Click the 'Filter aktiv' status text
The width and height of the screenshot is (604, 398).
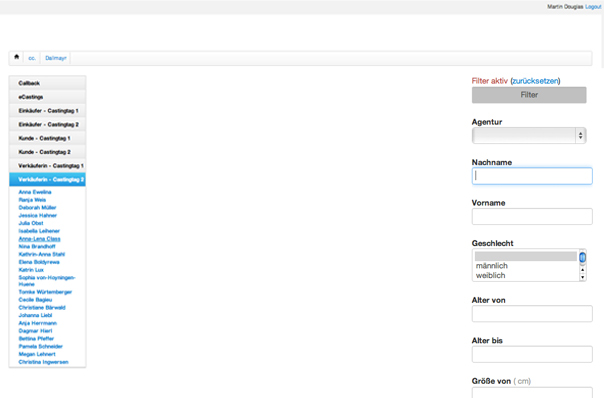coord(490,81)
